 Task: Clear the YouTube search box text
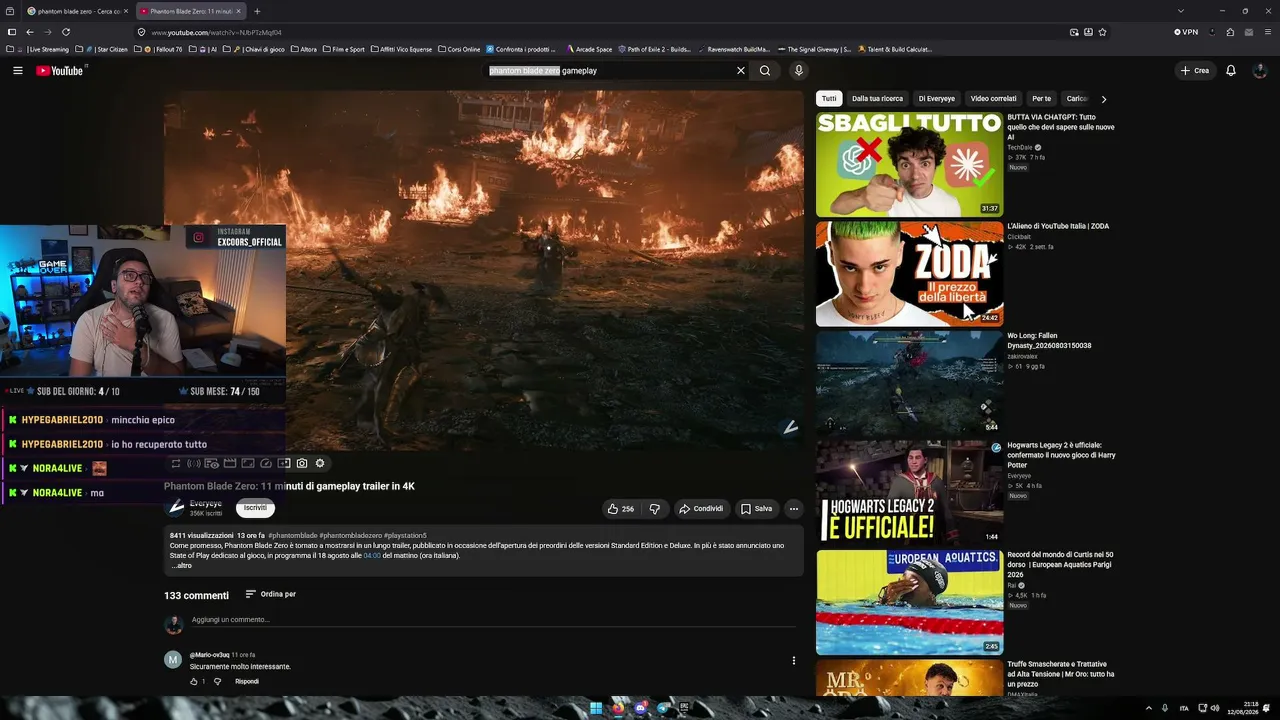pos(741,71)
